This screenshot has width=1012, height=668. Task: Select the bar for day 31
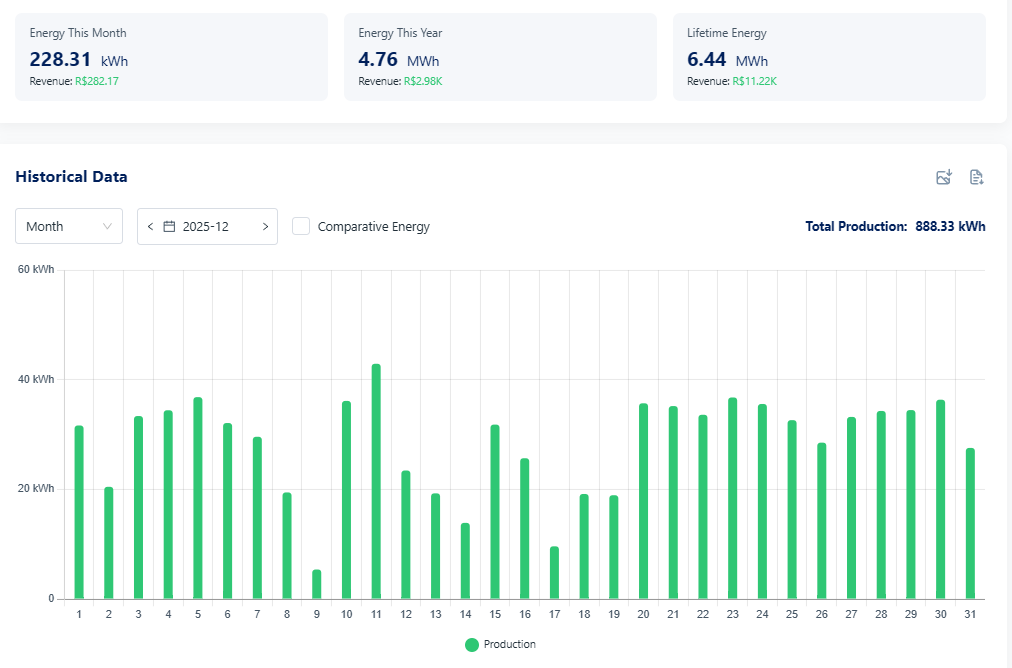click(x=970, y=523)
